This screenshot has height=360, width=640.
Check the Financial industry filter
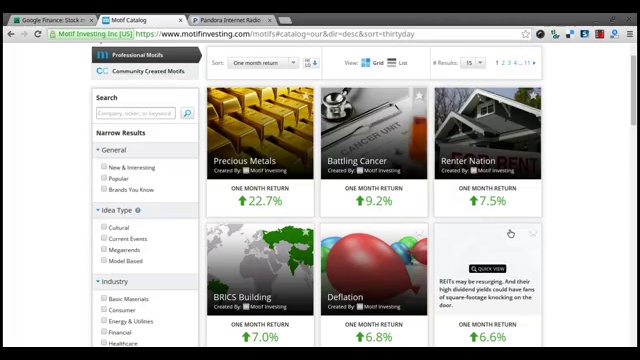coord(104,332)
